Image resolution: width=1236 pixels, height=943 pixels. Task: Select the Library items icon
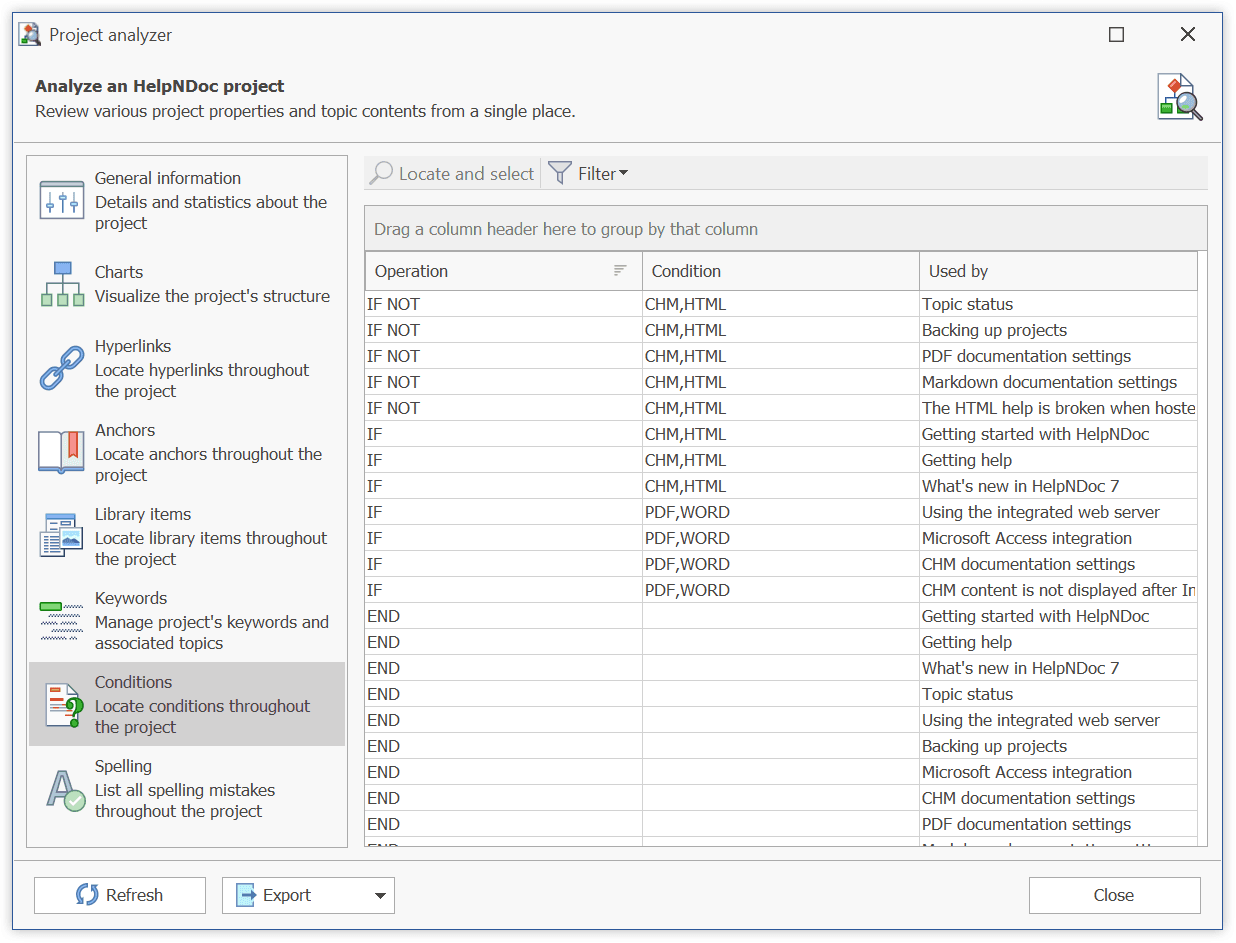tap(62, 536)
